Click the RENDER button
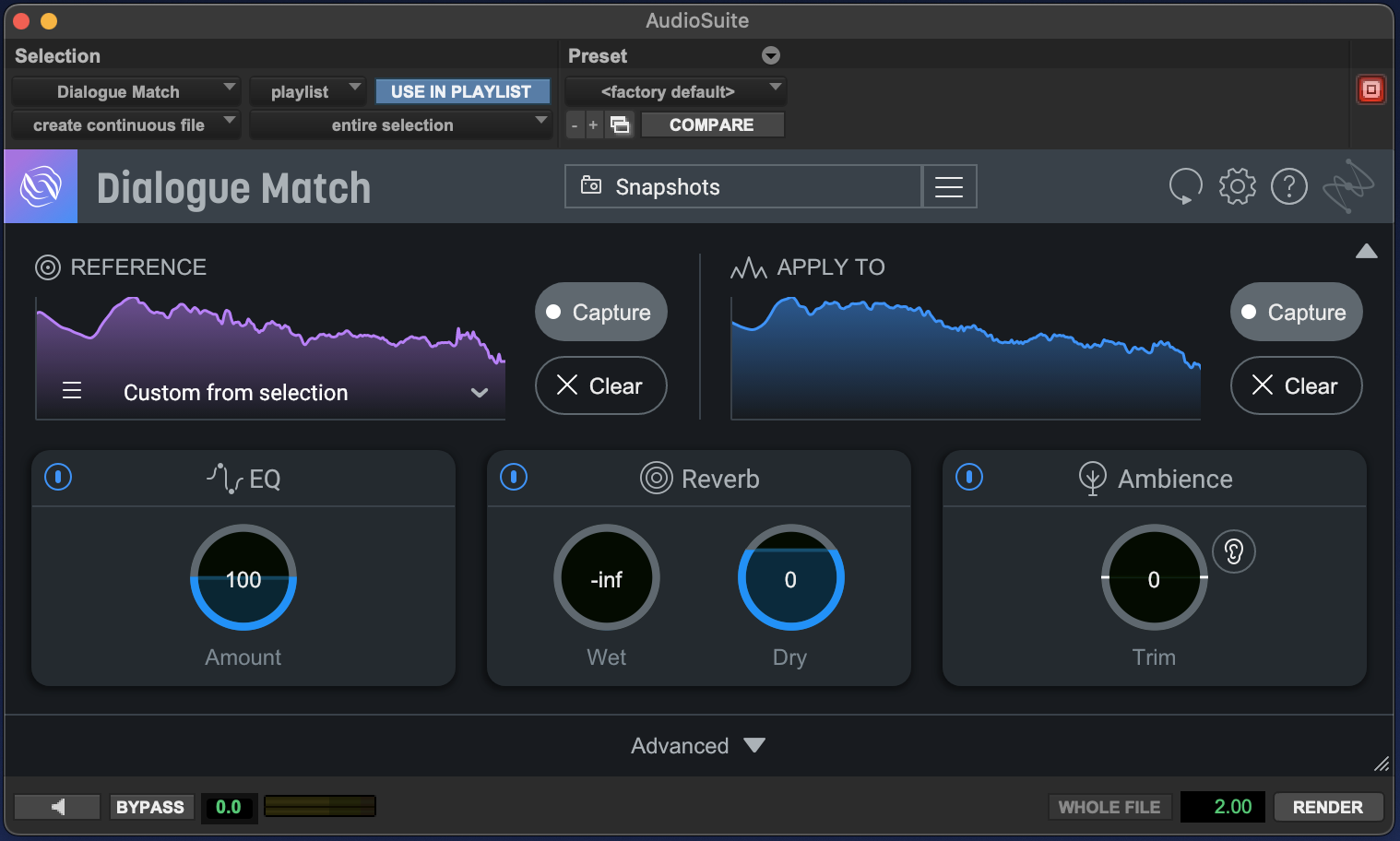The height and width of the screenshot is (841, 1400). pyautogui.click(x=1328, y=807)
